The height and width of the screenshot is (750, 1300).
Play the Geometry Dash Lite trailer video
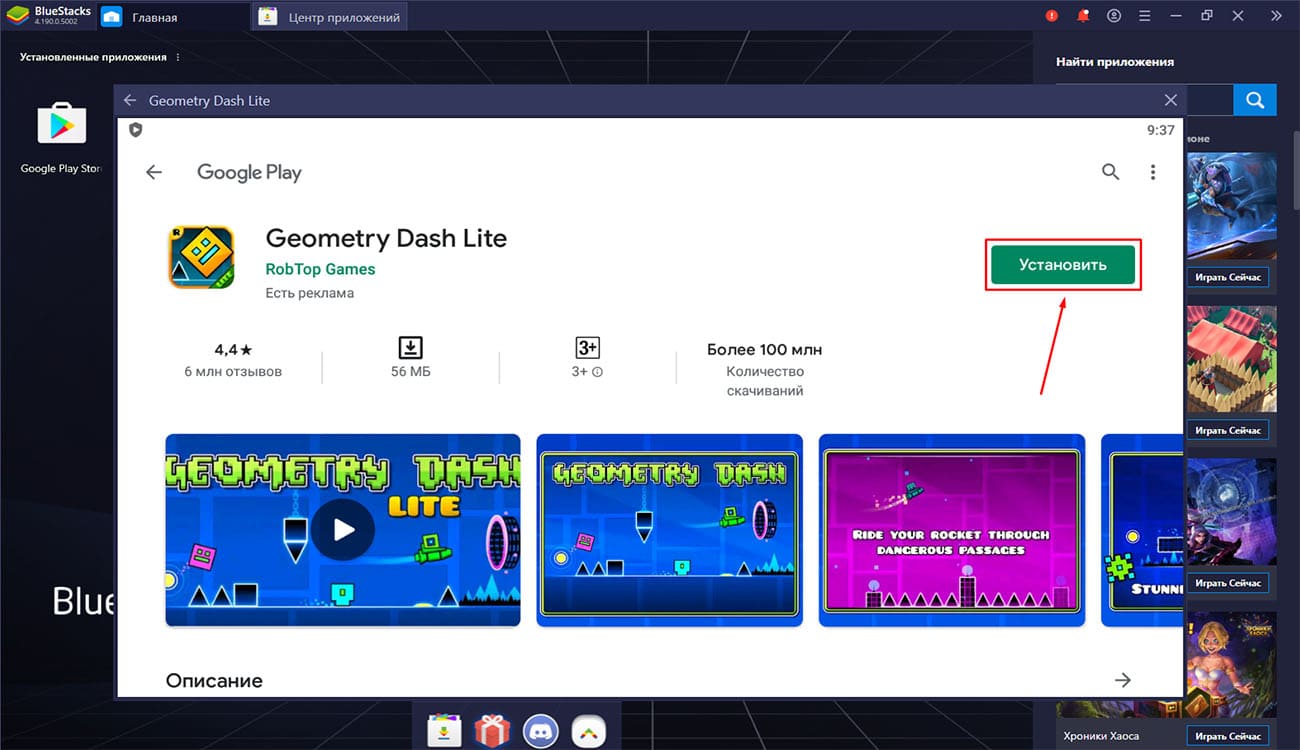coord(342,529)
